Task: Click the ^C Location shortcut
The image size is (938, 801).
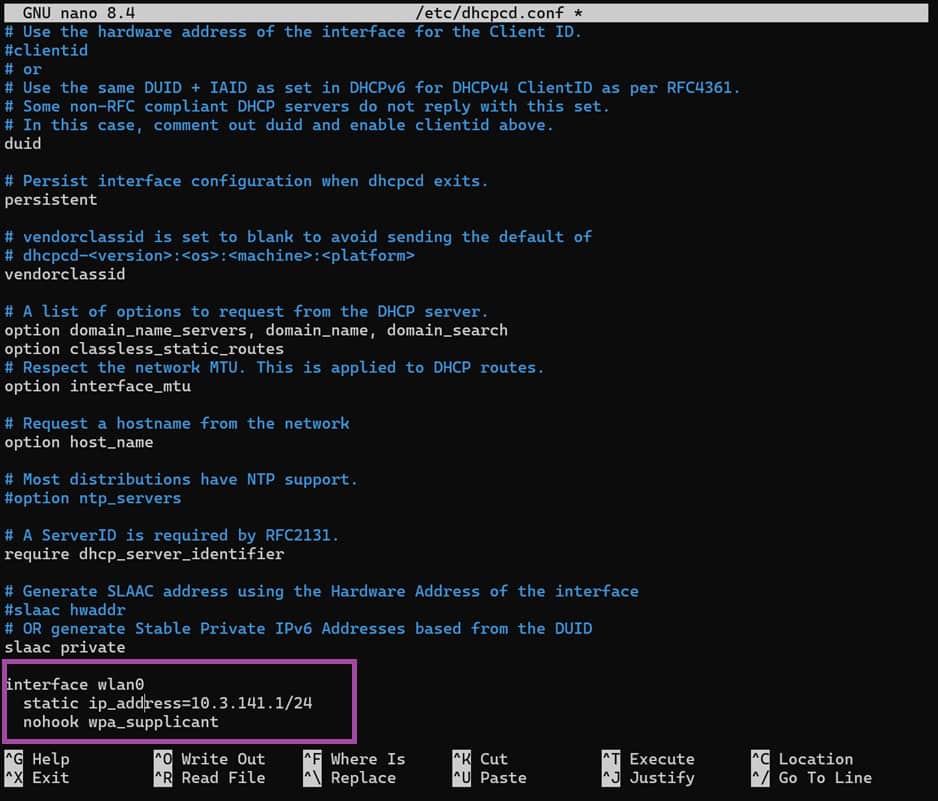Action: 801,759
